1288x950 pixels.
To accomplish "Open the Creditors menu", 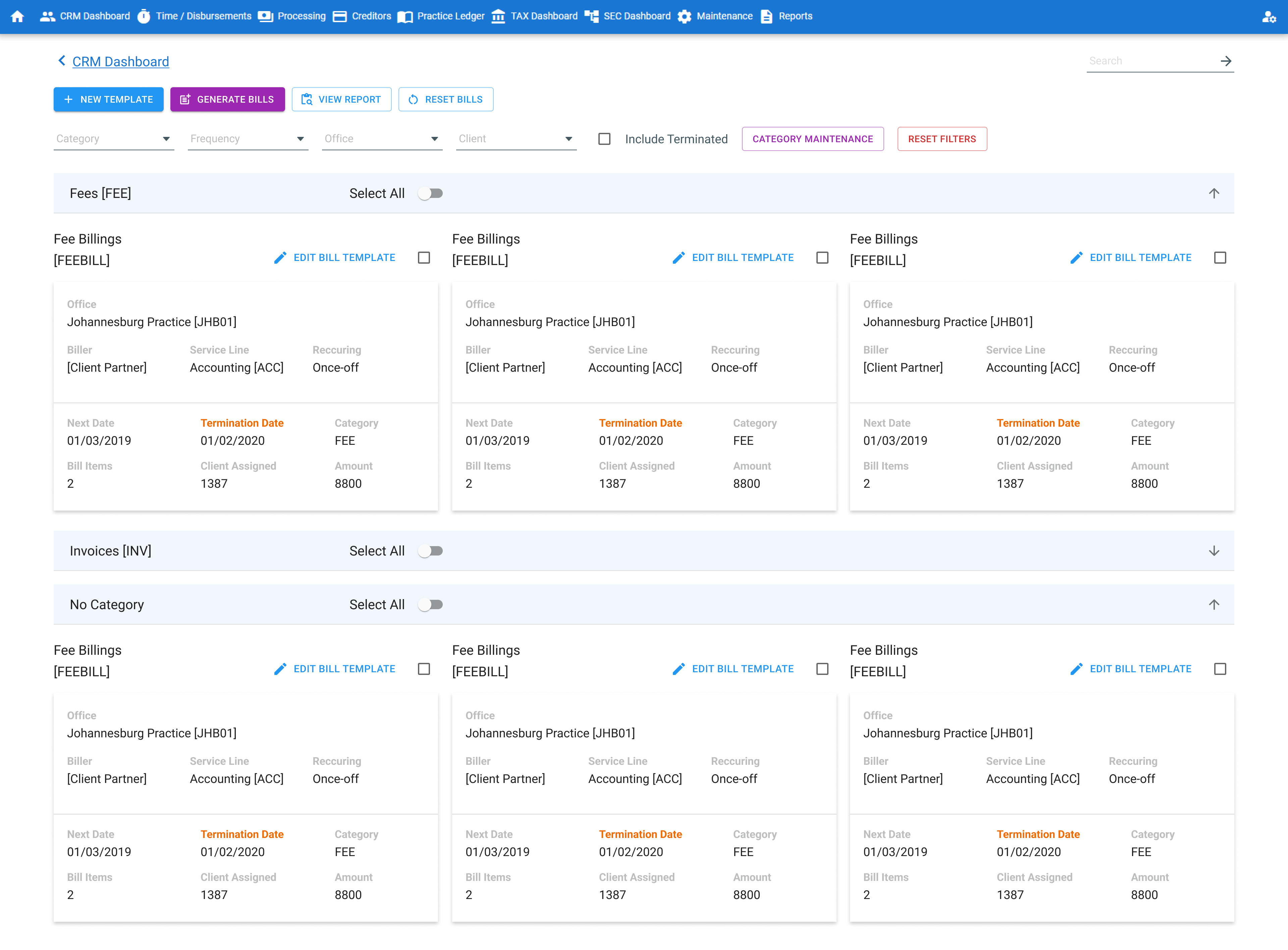I will pyautogui.click(x=371, y=16).
